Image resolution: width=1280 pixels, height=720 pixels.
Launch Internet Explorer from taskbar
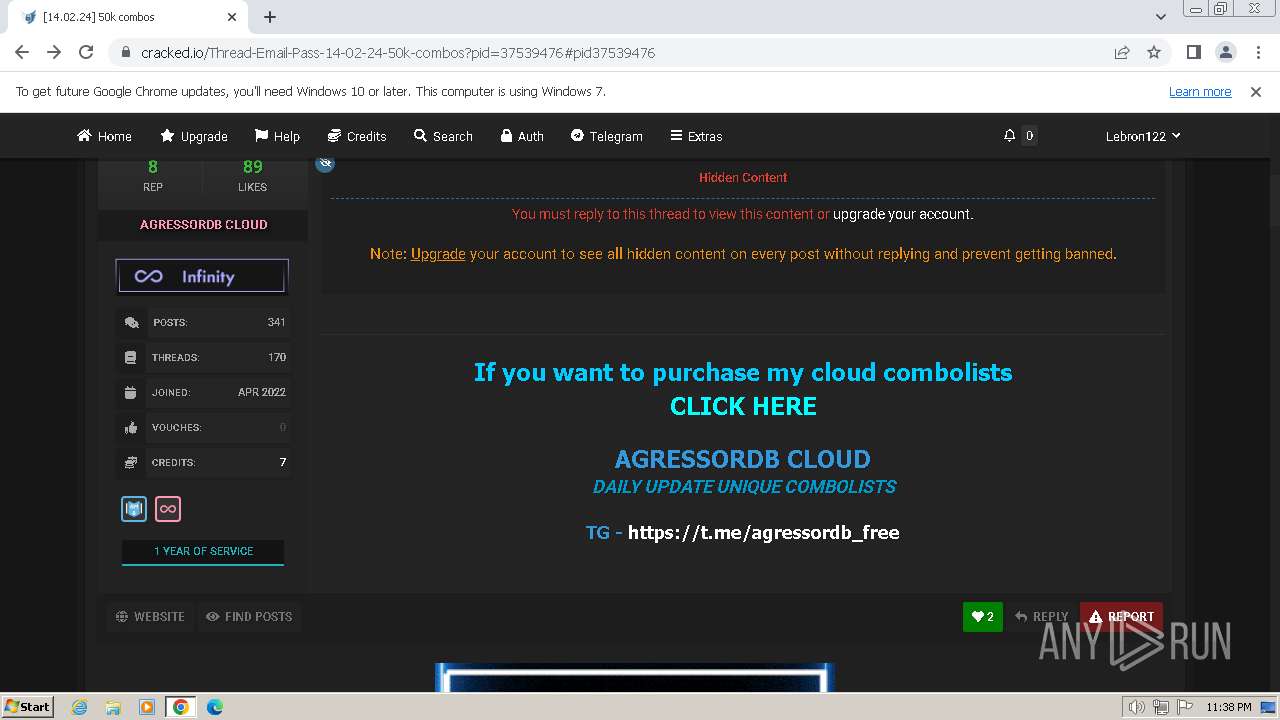point(79,707)
